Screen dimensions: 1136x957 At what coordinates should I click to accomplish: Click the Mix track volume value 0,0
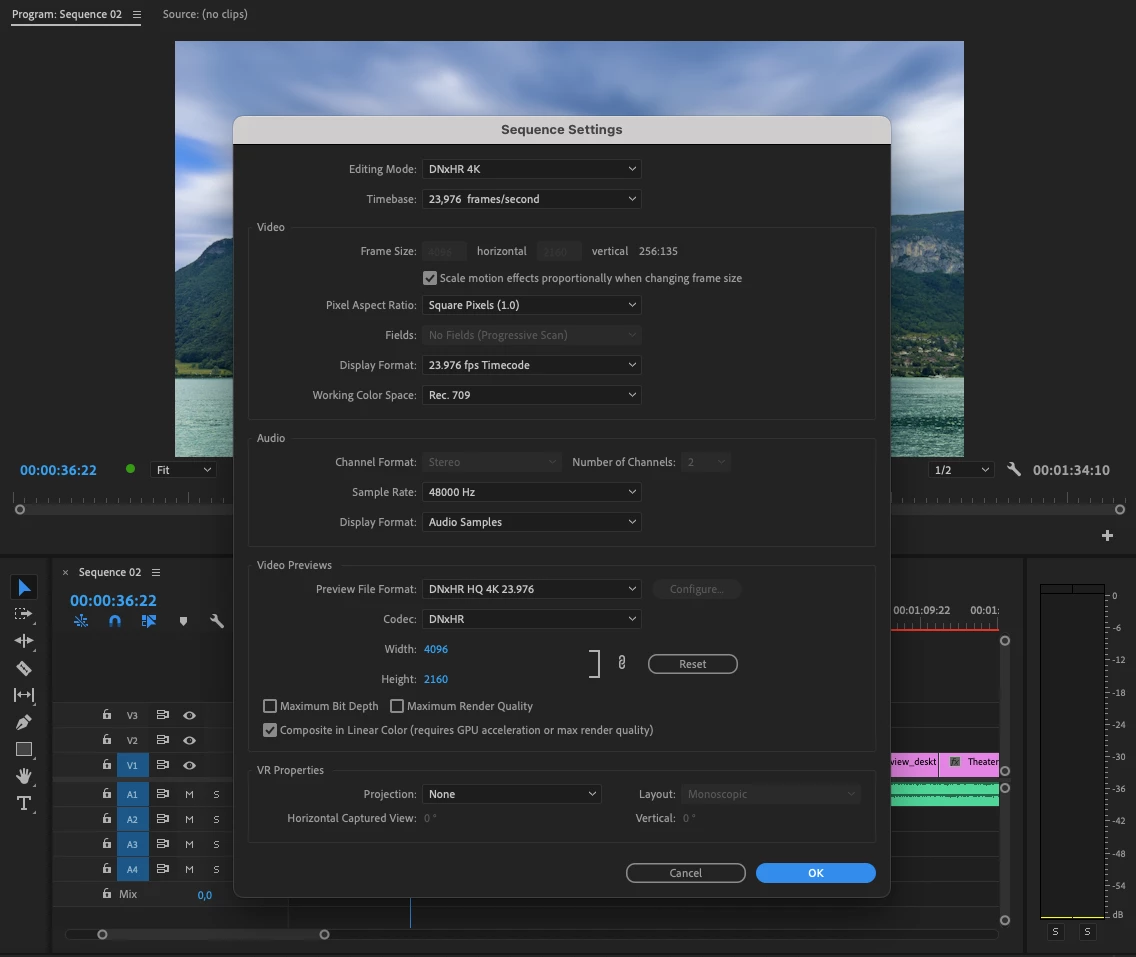(204, 895)
